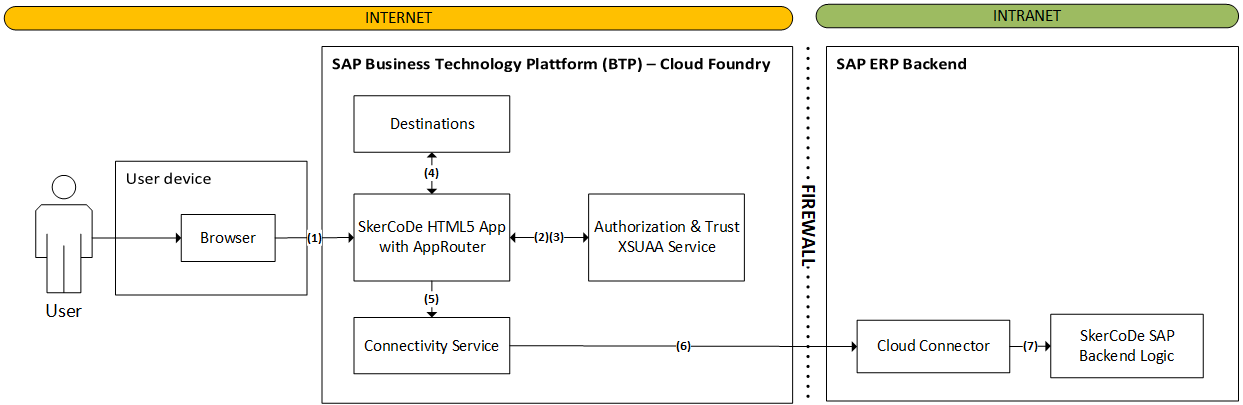Click the Destinations box
Image resolution: width=1243 pixels, height=405 pixels.
tap(432, 124)
